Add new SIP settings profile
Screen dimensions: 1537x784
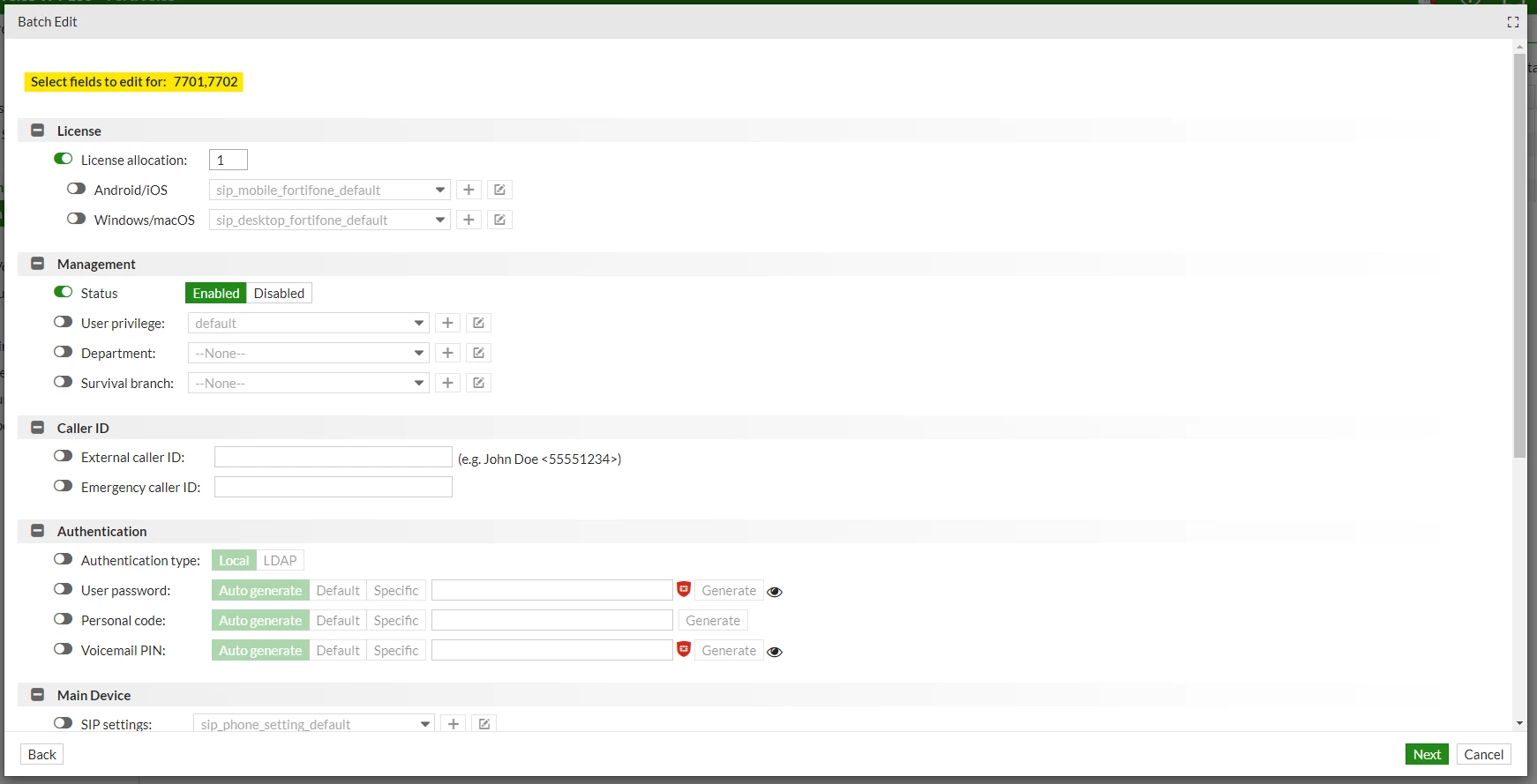click(453, 724)
